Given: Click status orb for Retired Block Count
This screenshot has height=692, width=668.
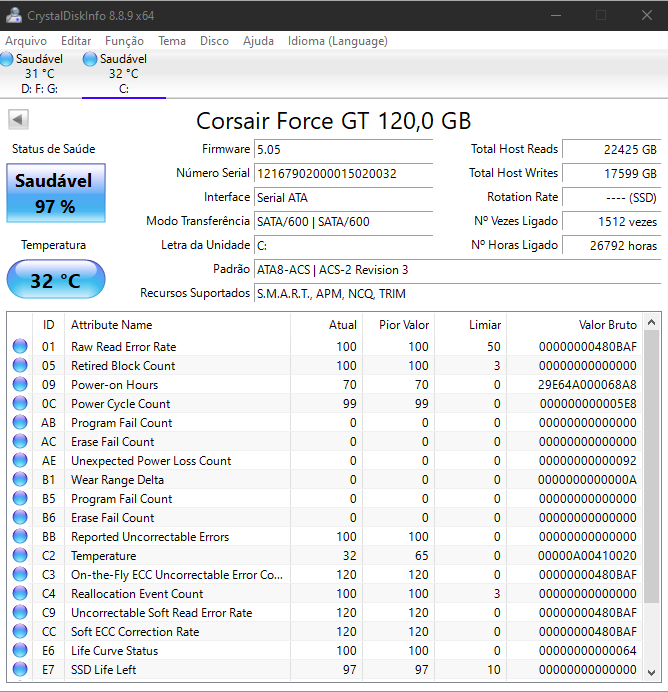Looking at the screenshot, I should [20, 365].
